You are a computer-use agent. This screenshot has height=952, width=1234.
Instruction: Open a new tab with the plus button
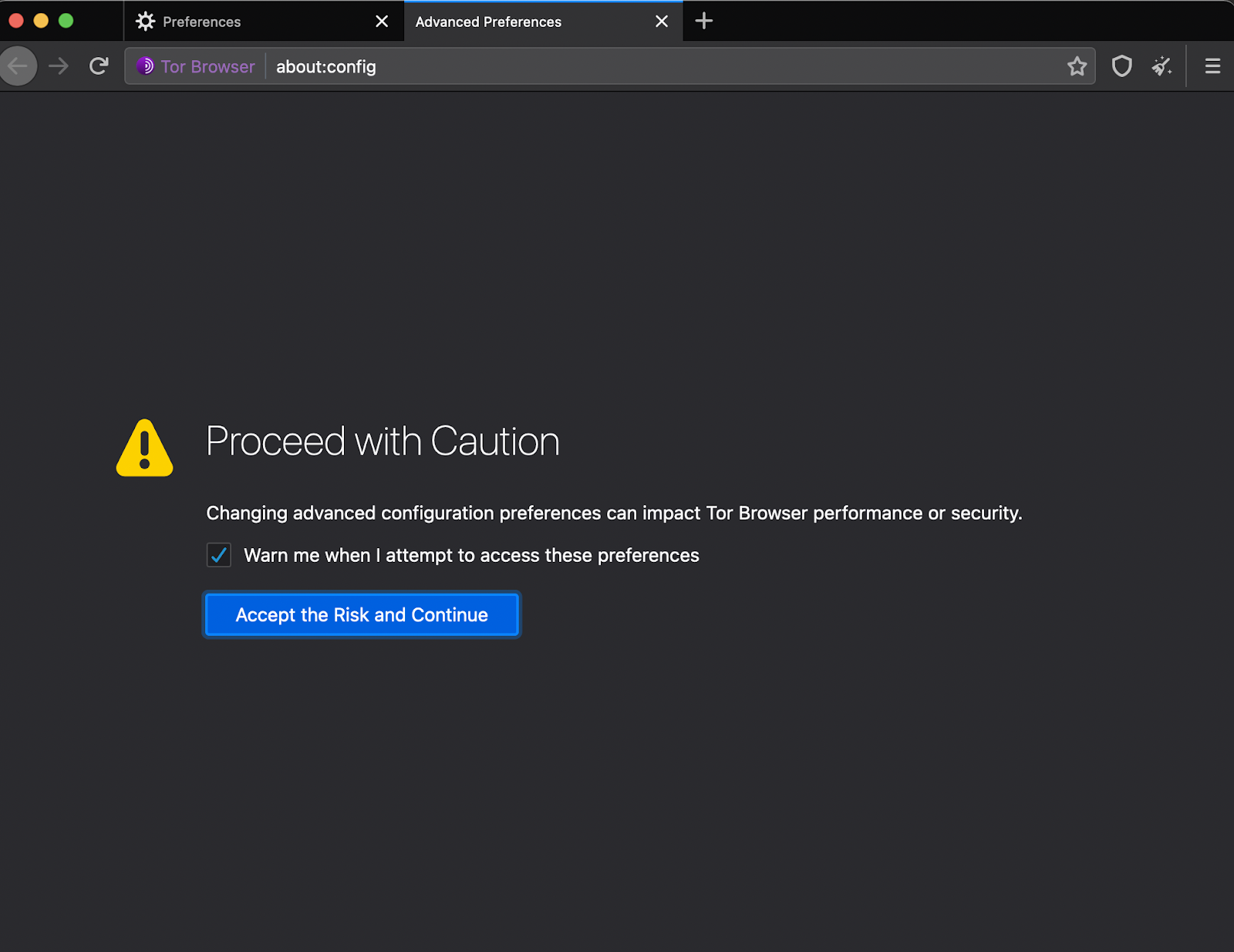[x=704, y=21]
